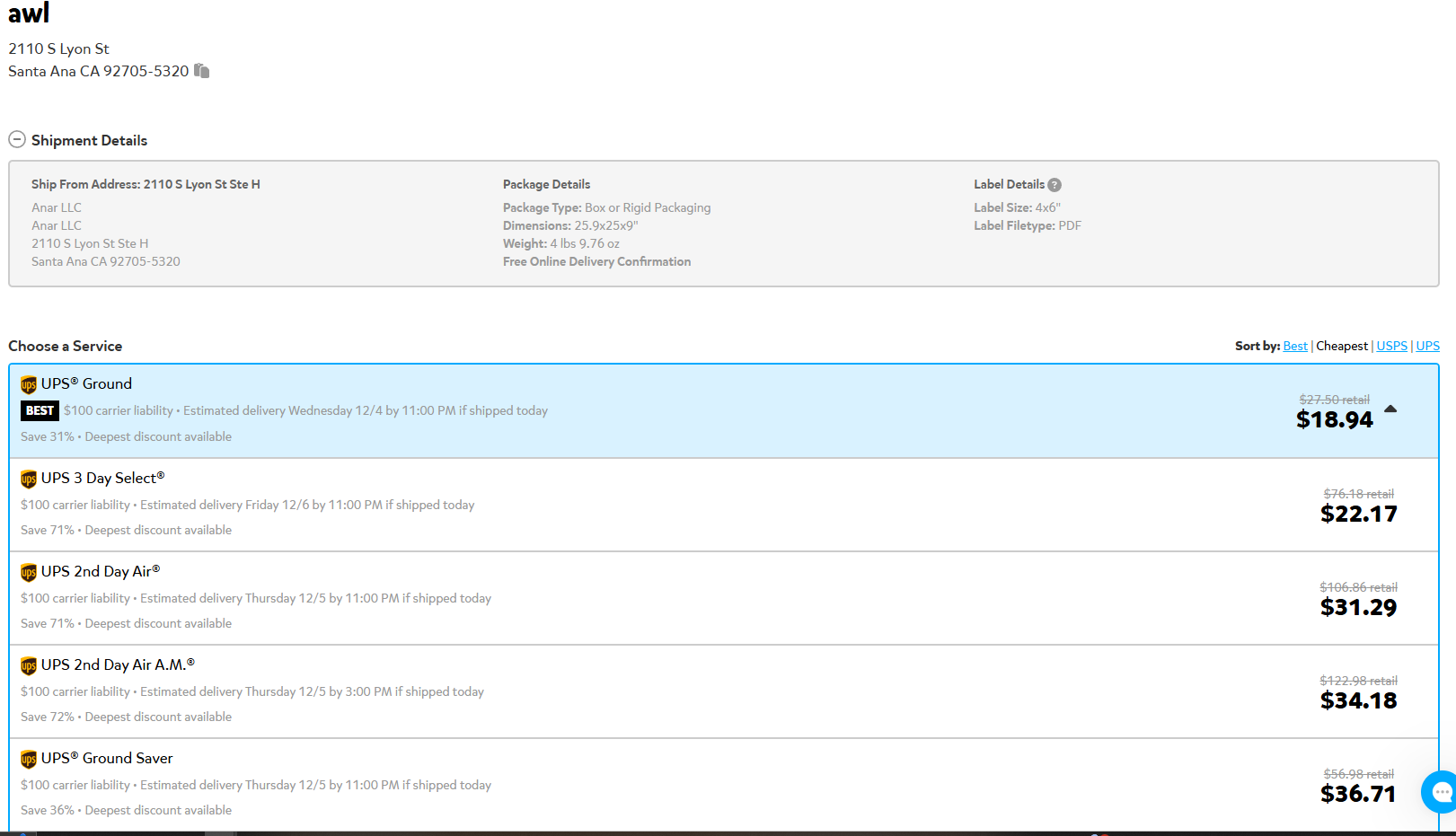The height and width of the screenshot is (836, 1456).
Task: Click the struck-through $56.98 retail price
Action: [x=1359, y=774]
